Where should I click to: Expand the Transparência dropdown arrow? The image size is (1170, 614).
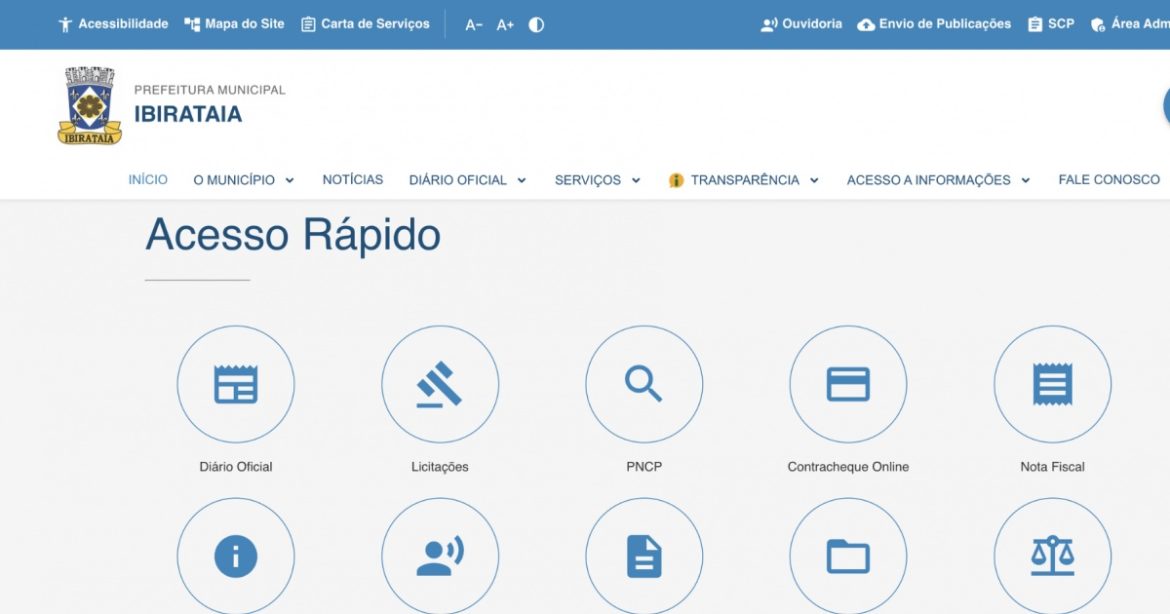click(x=814, y=181)
